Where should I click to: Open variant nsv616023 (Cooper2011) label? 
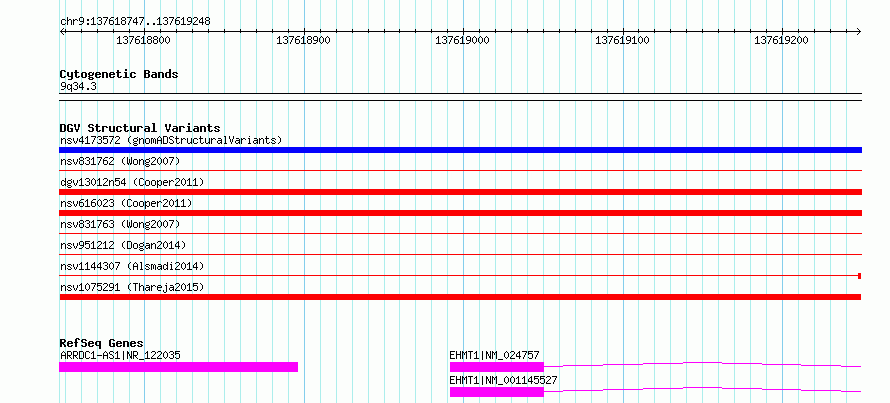[126, 203]
